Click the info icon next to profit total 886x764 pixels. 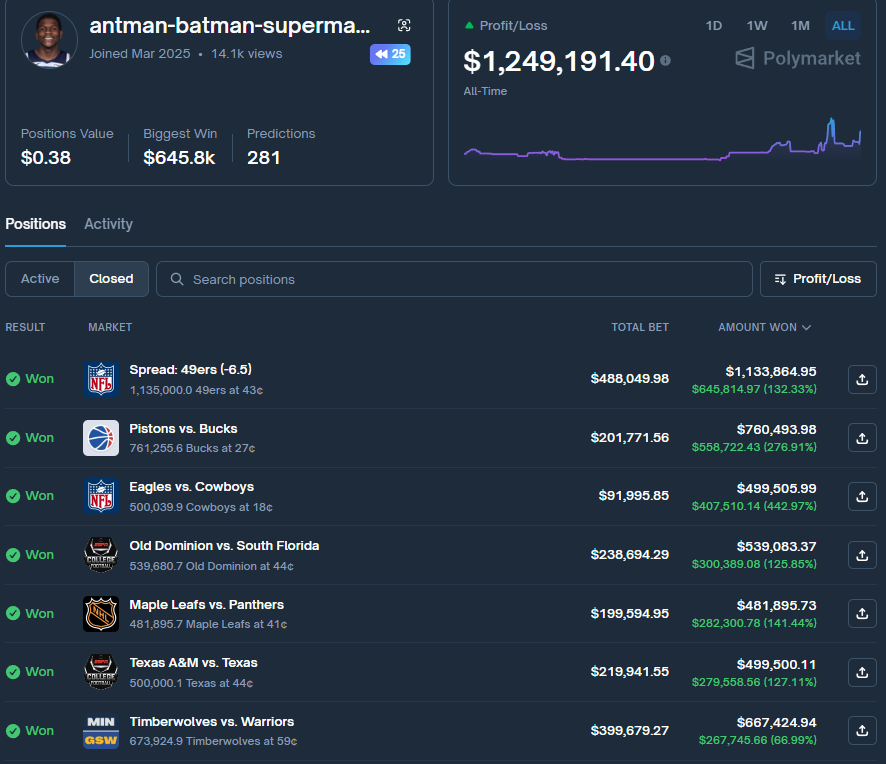666,60
